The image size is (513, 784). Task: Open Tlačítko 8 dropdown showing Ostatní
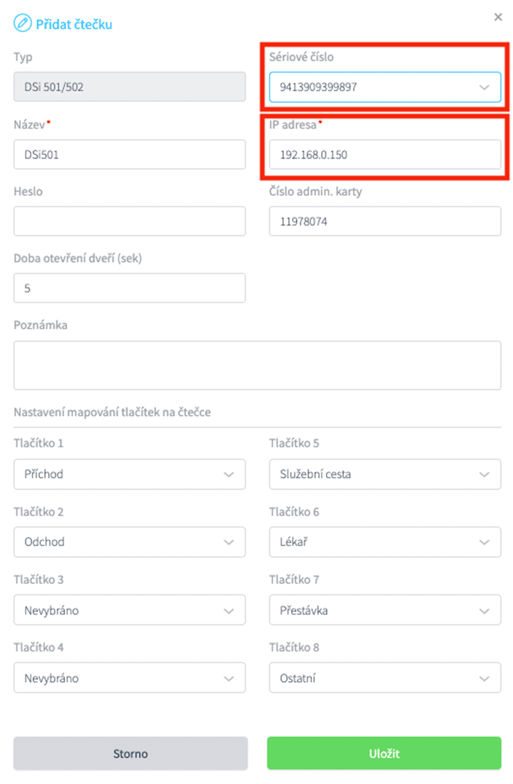click(x=384, y=678)
